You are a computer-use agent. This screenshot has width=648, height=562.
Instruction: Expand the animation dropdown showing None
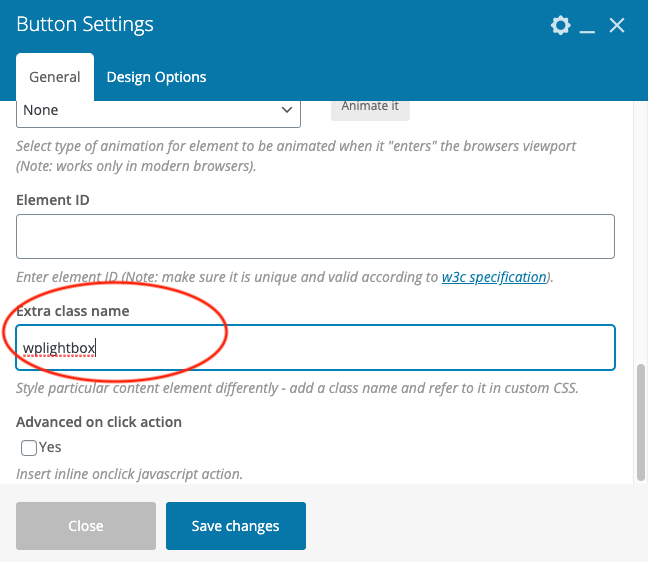(x=159, y=110)
